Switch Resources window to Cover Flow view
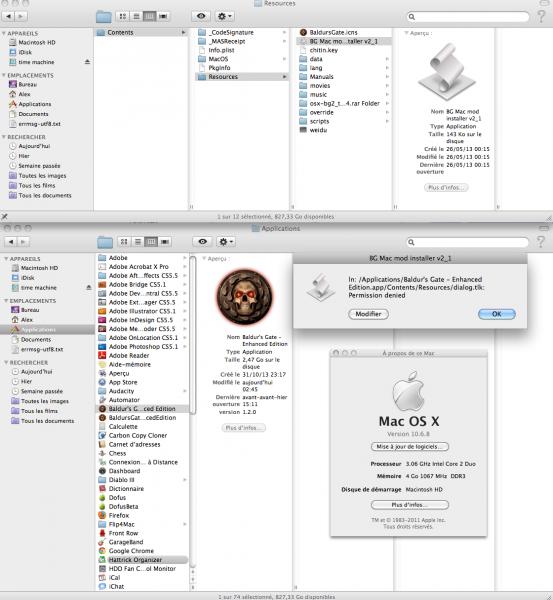This screenshot has height=600, width=553. pyautogui.click(x=163, y=16)
